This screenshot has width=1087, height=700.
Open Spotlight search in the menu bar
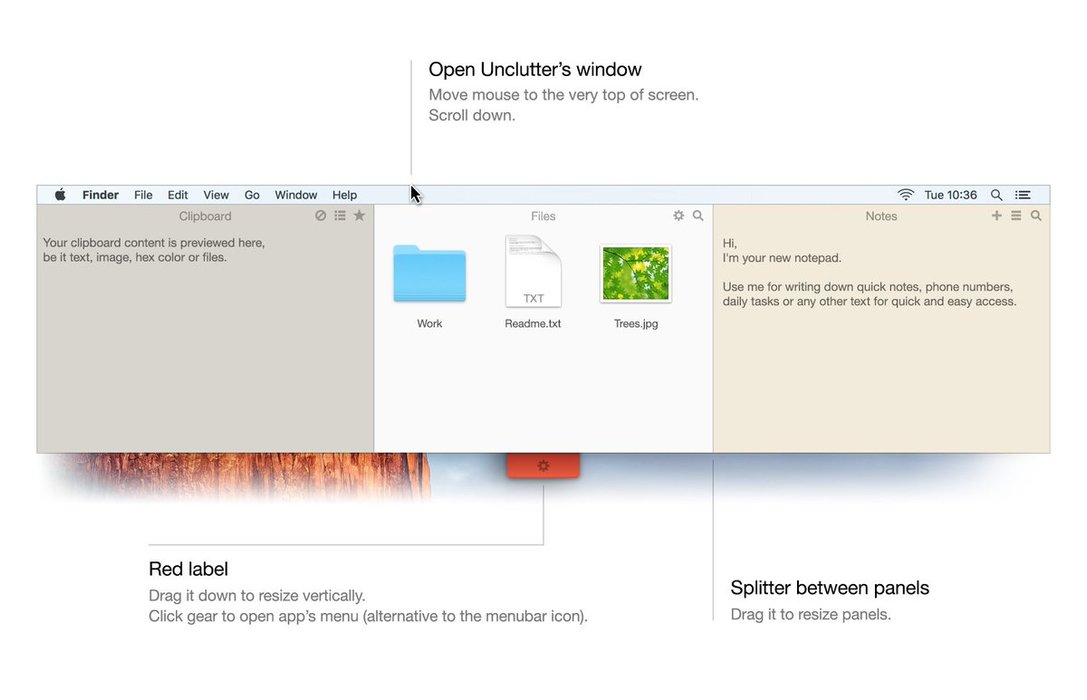996,195
